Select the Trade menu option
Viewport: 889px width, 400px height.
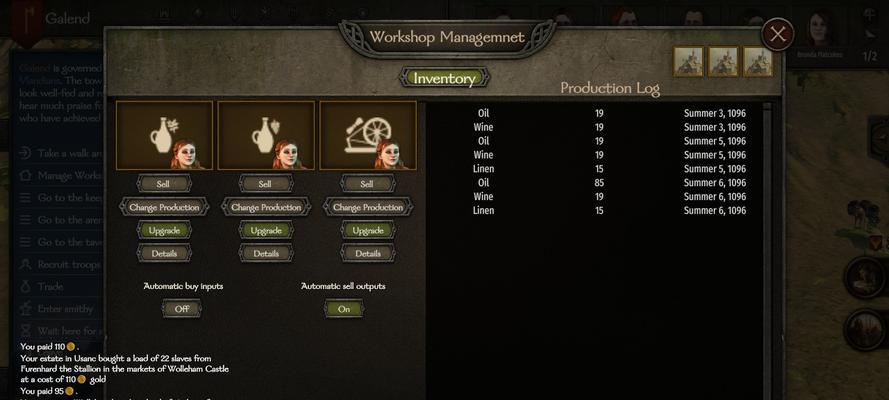50,287
